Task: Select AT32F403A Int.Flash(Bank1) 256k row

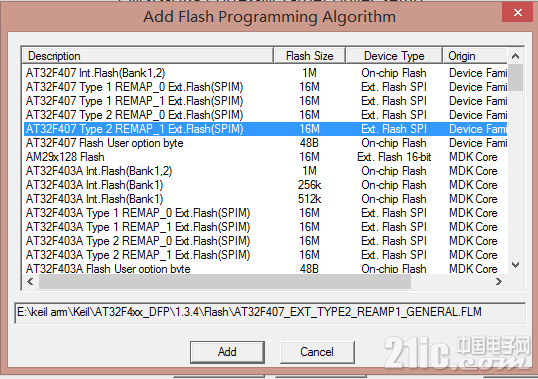Action: tap(265, 185)
